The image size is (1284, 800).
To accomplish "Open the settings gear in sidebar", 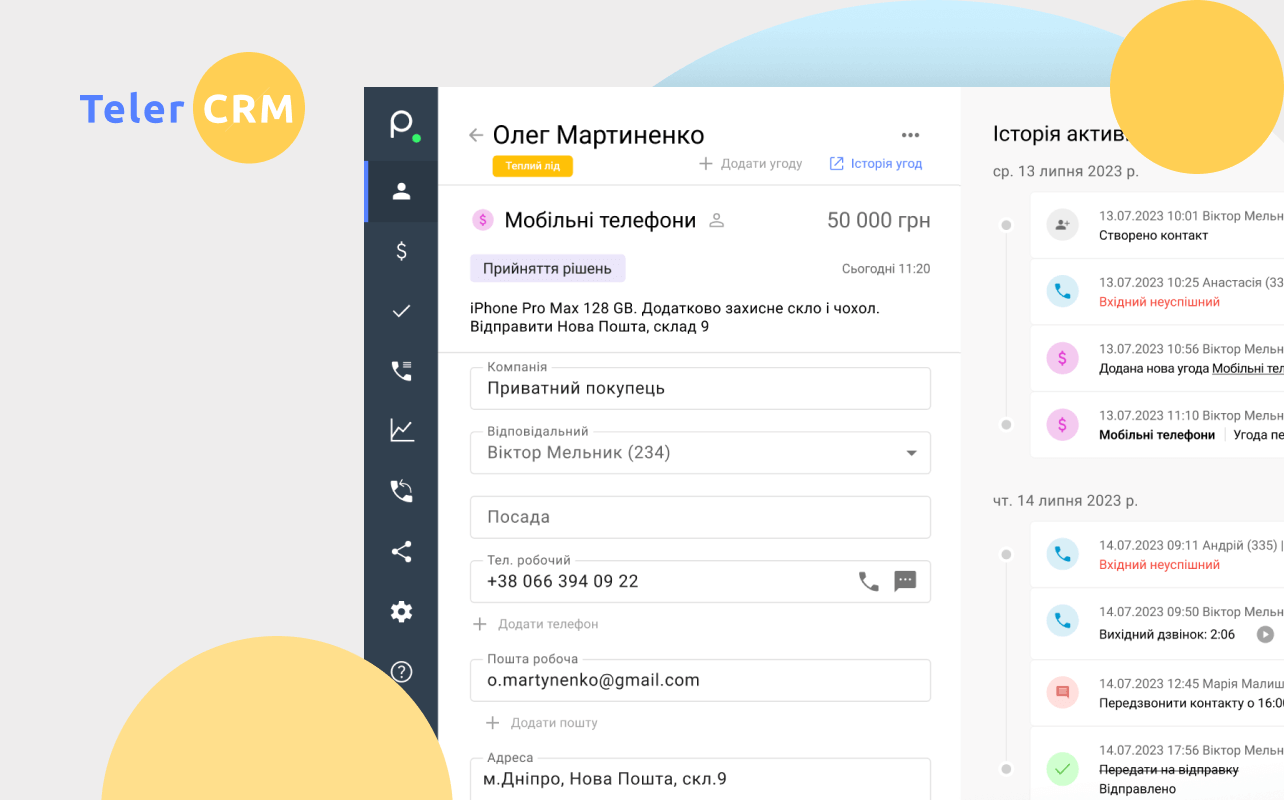I will point(401,611).
